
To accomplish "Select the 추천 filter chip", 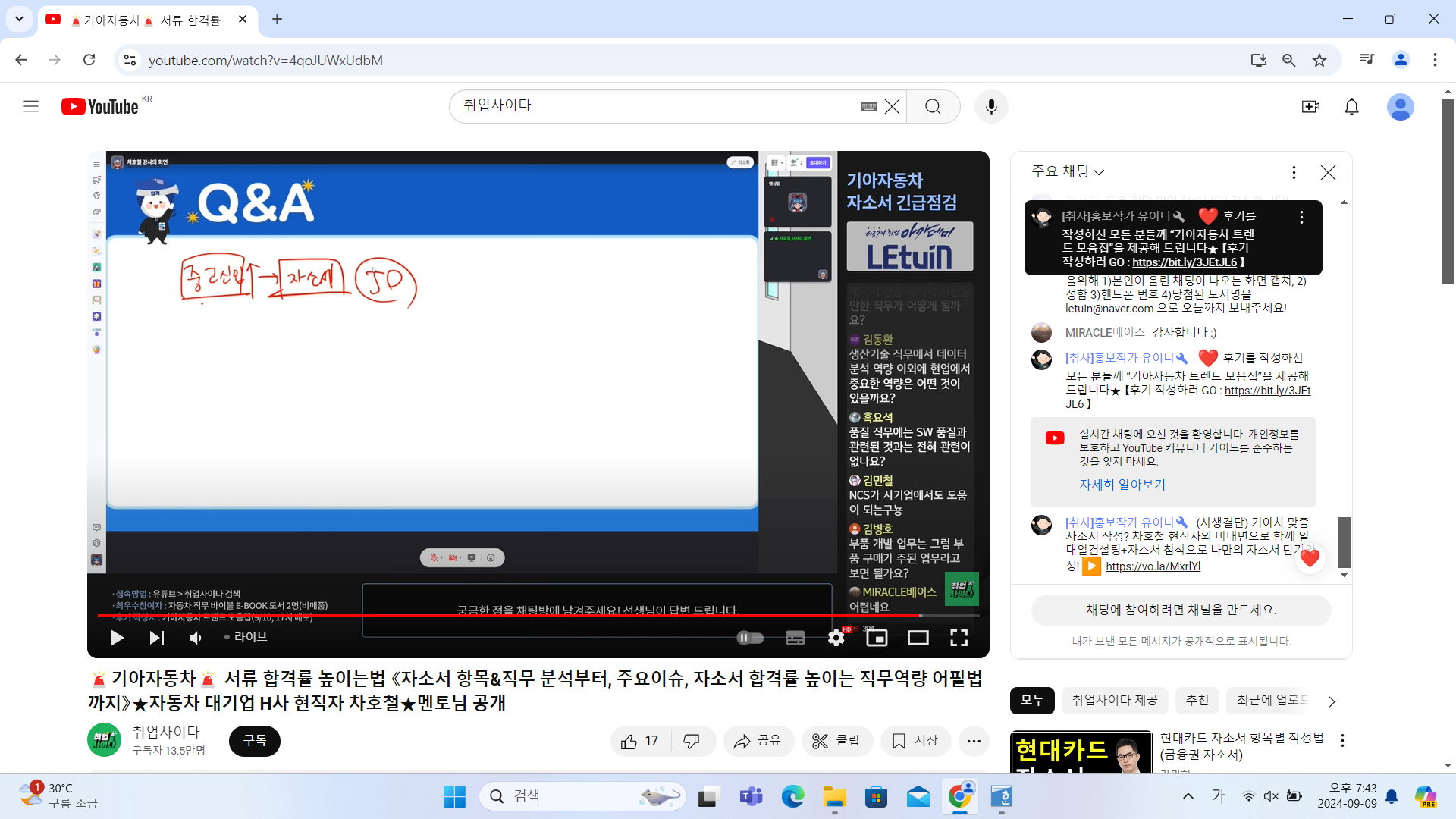I will click(x=1197, y=700).
